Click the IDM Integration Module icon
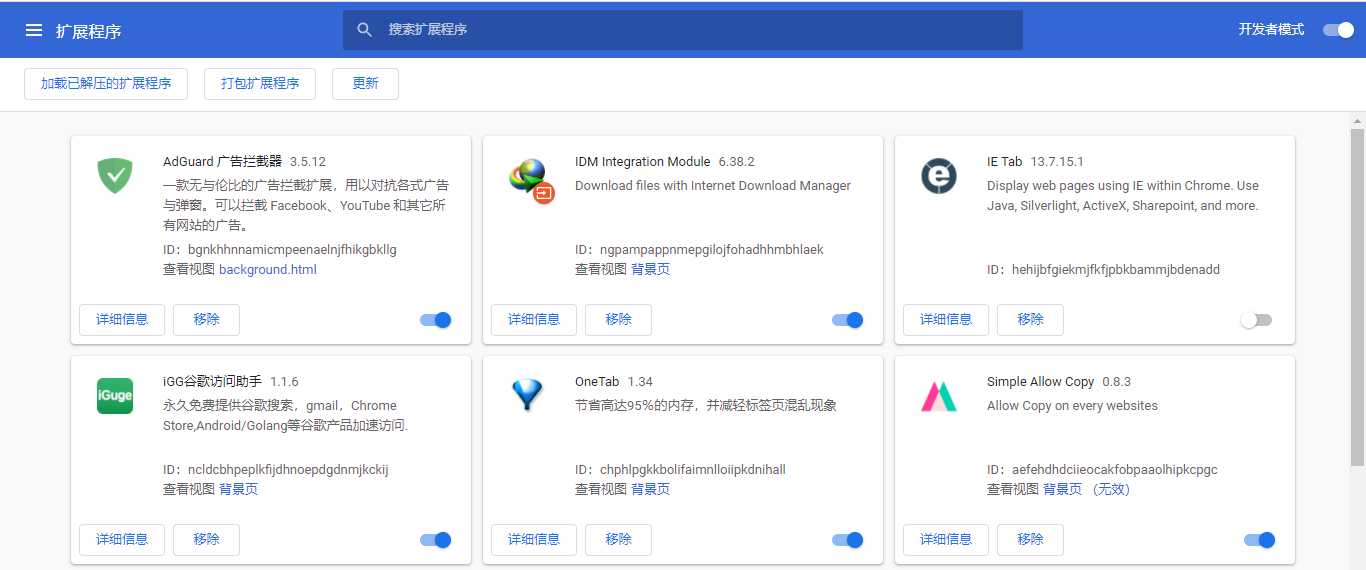 [x=531, y=180]
